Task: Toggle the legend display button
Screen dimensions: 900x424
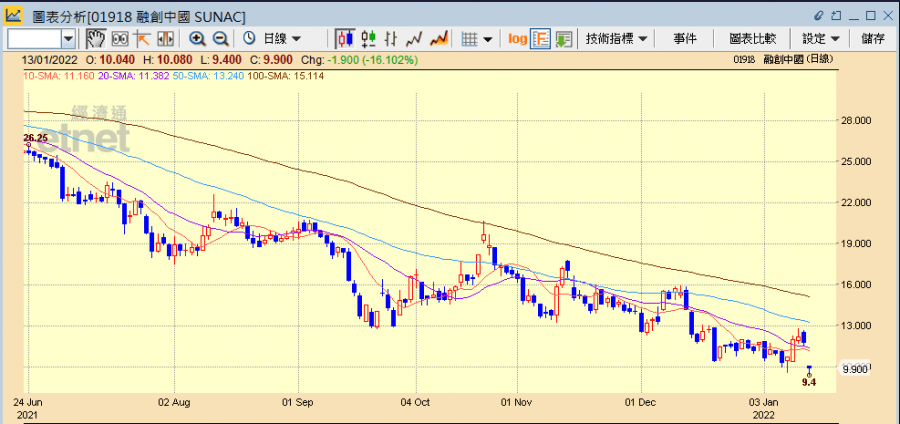Action: [540, 38]
